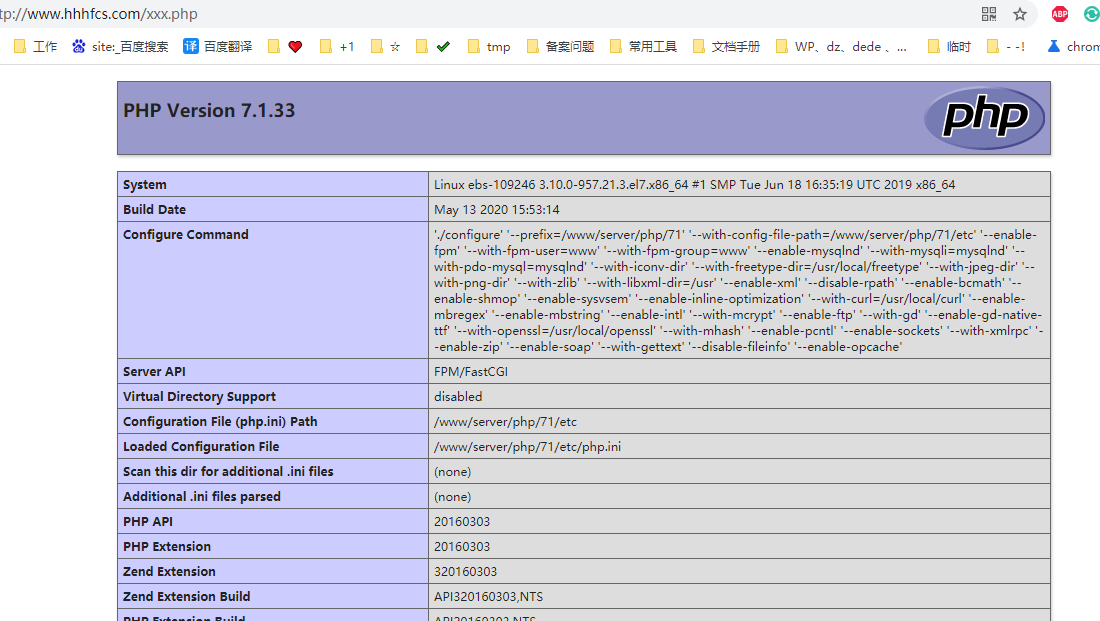Bookmark this page with the star icon
Screen dimensions: 1100x621
(x=1020, y=14)
